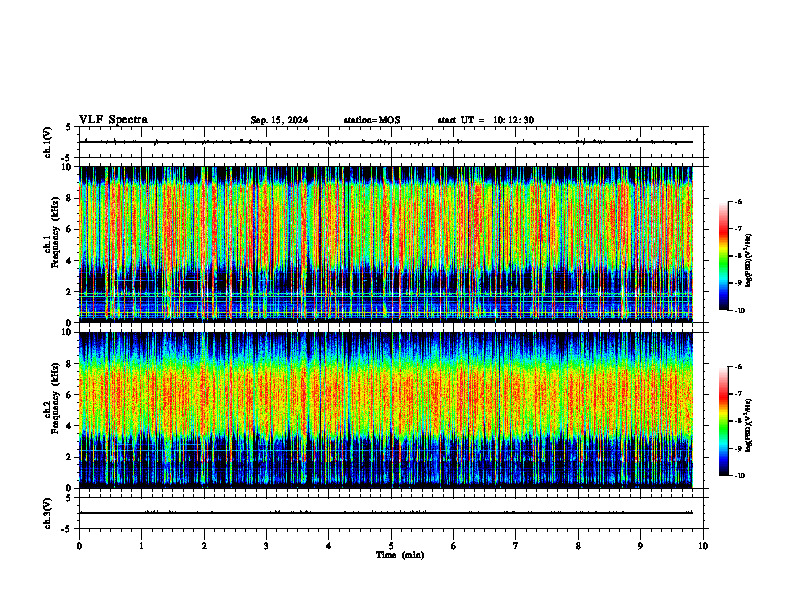
Task: Click the time axis tick label "7"
Action: point(516,546)
